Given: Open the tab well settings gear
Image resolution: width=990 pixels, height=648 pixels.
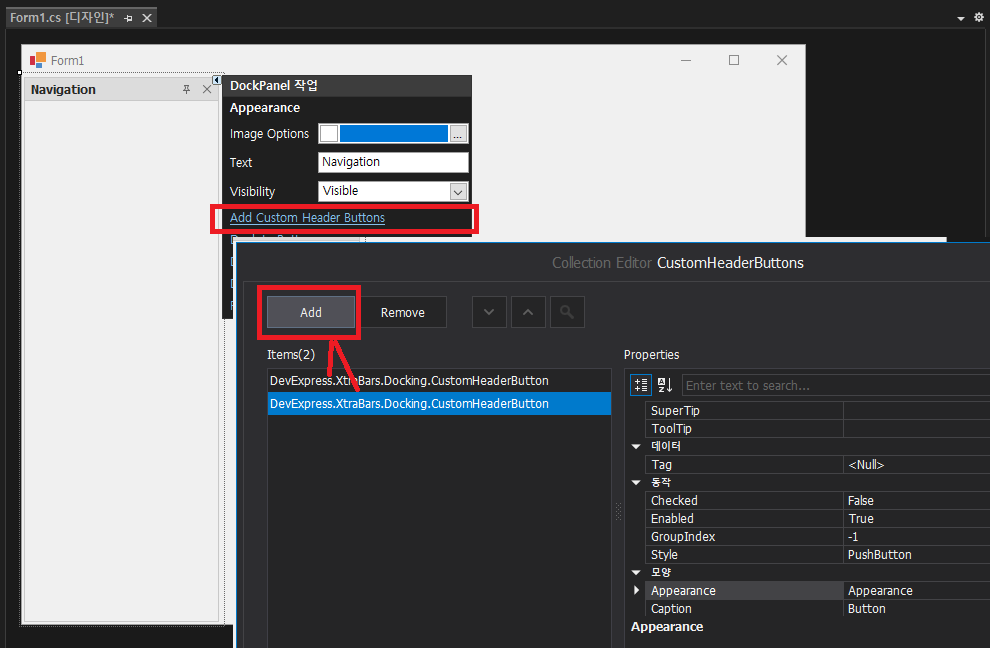Looking at the screenshot, I should 979,18.
